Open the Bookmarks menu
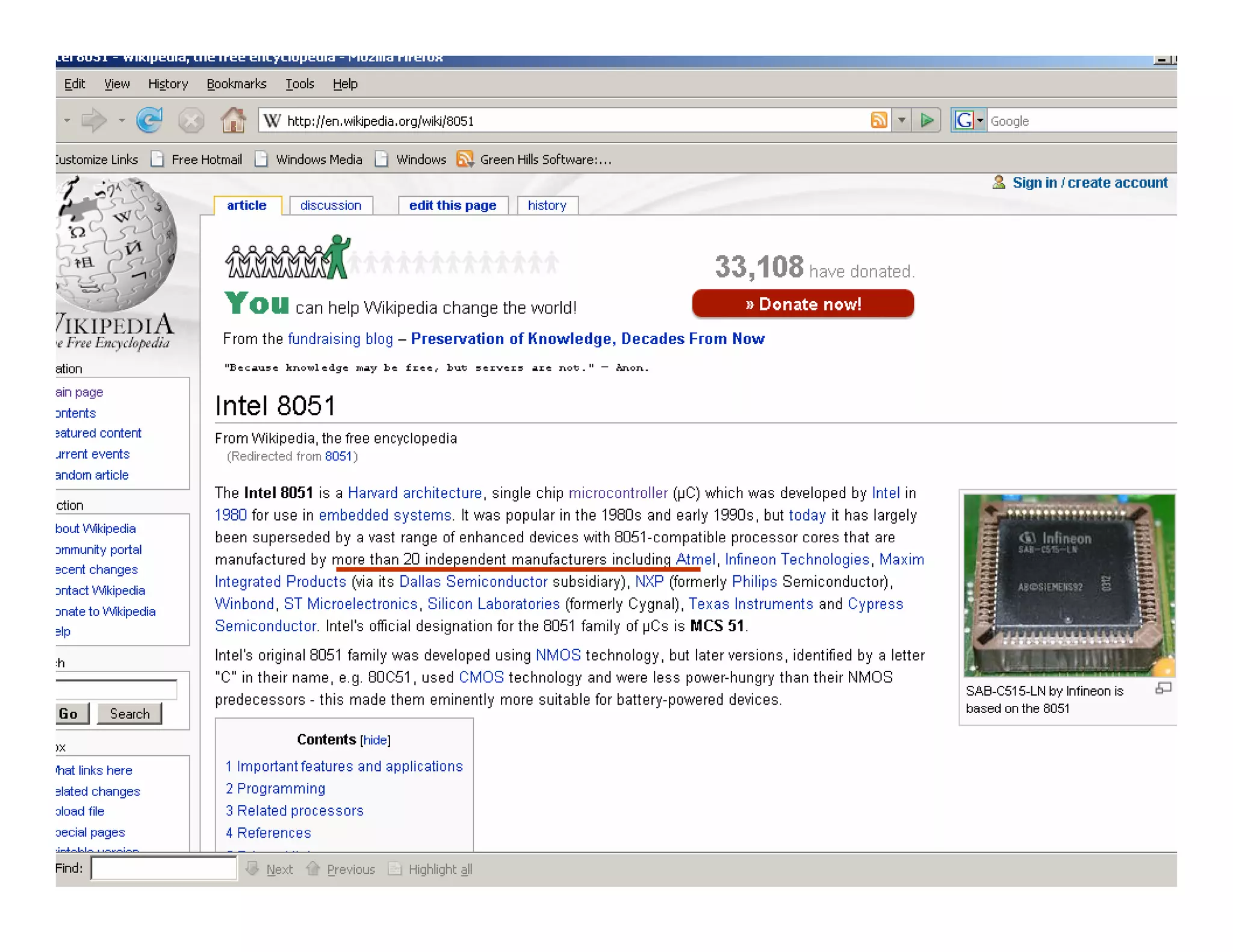This screenshot has width=1233, height=952. [237, 84]
